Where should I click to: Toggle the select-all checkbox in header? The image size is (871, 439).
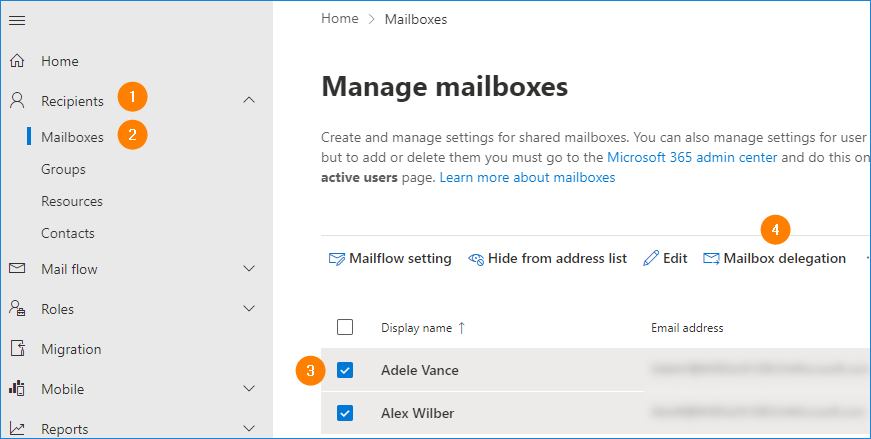pos(345,327)
